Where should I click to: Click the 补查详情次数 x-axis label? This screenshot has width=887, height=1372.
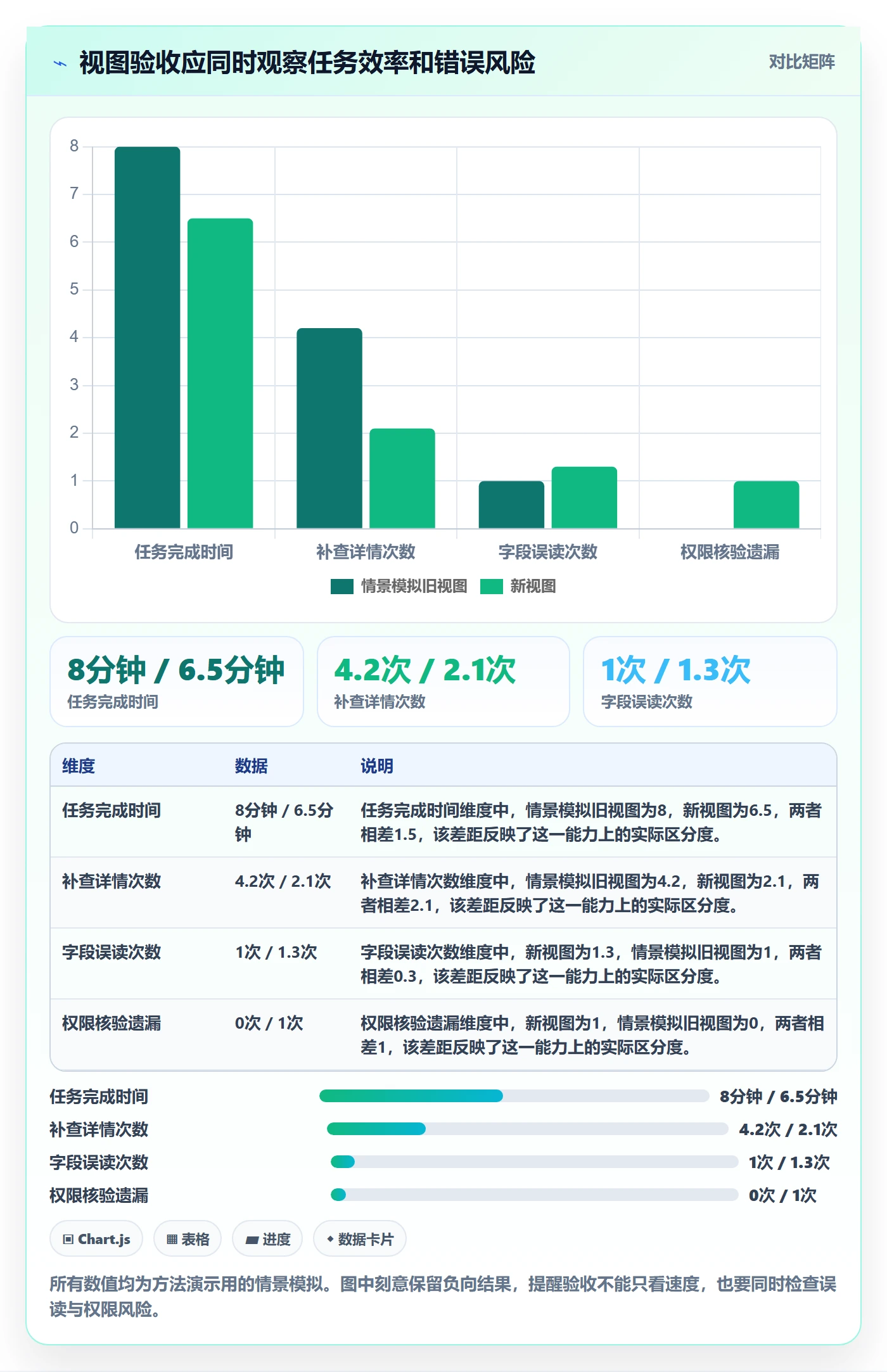click(366, 552)
